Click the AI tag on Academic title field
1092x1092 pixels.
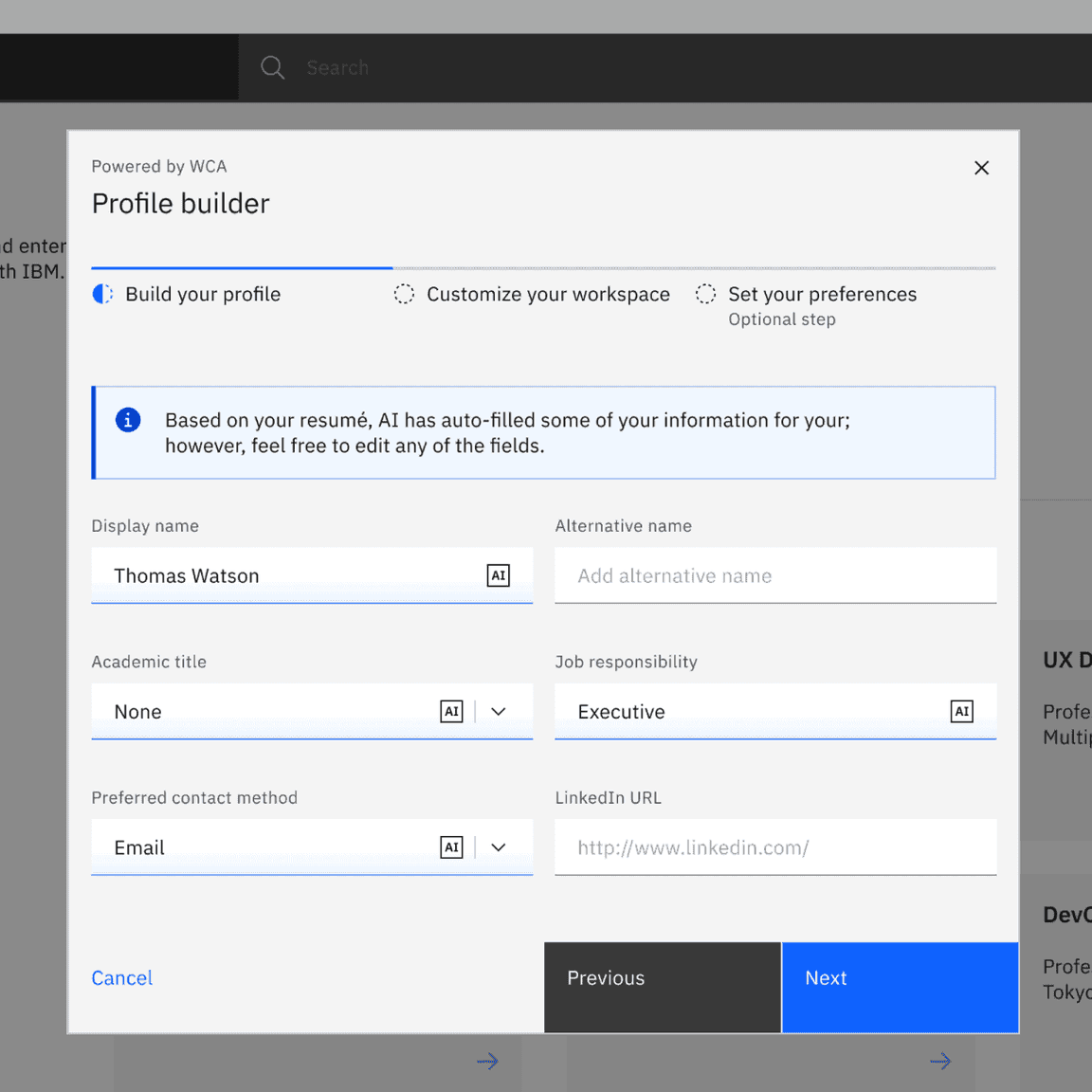click(452, 711)
